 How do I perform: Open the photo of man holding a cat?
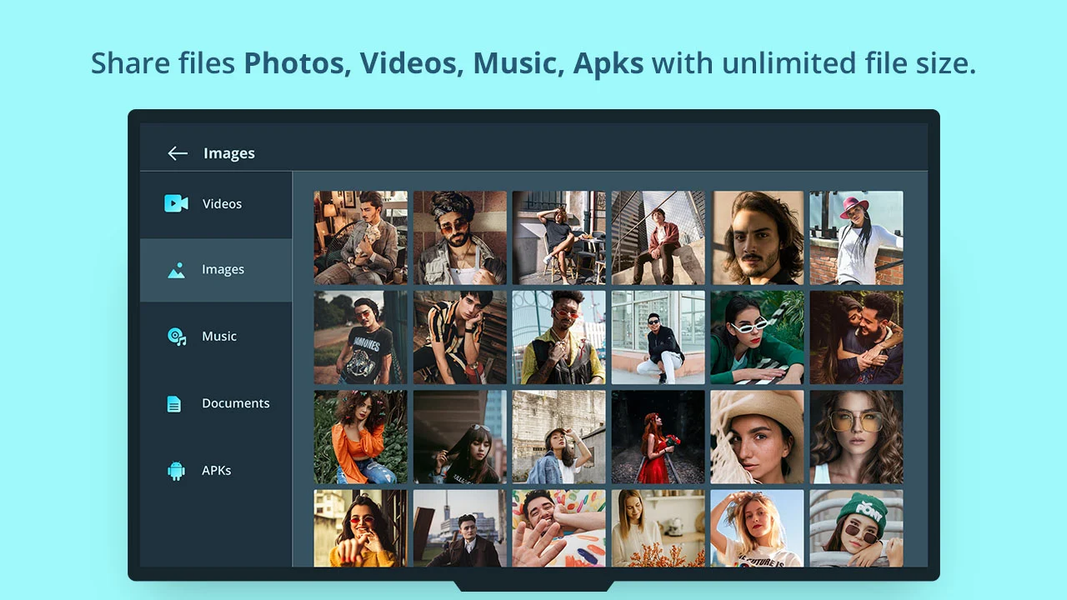360,237
